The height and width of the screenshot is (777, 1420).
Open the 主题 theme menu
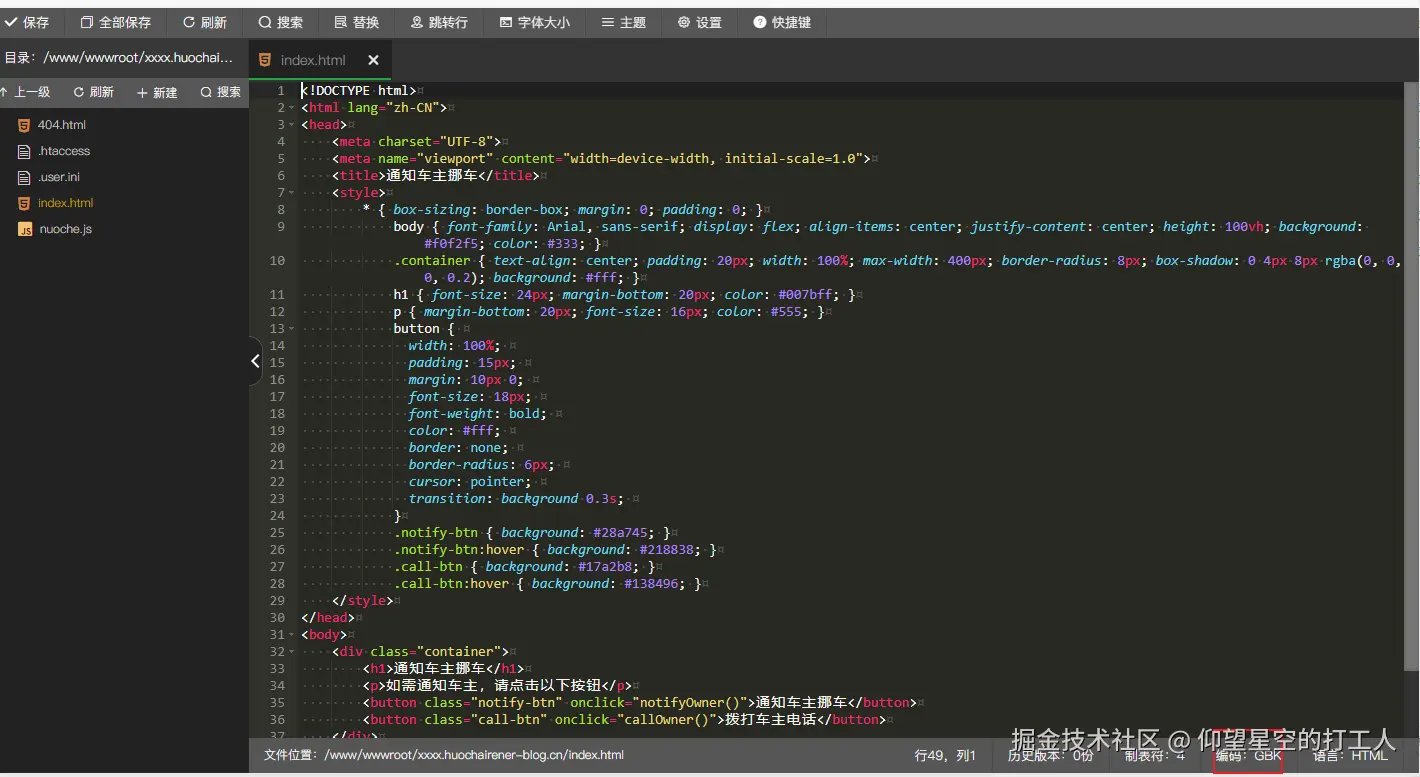pos(624,22)
